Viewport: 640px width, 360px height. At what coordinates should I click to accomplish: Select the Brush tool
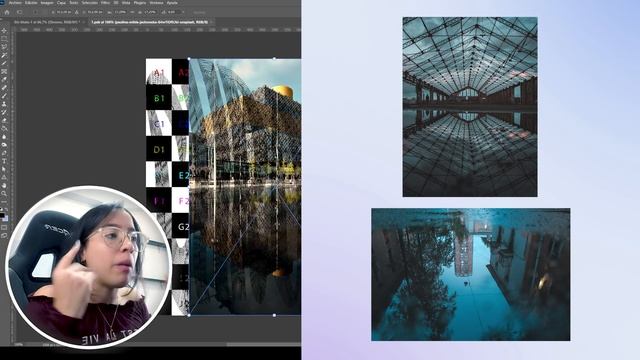(x=4, y=96)
